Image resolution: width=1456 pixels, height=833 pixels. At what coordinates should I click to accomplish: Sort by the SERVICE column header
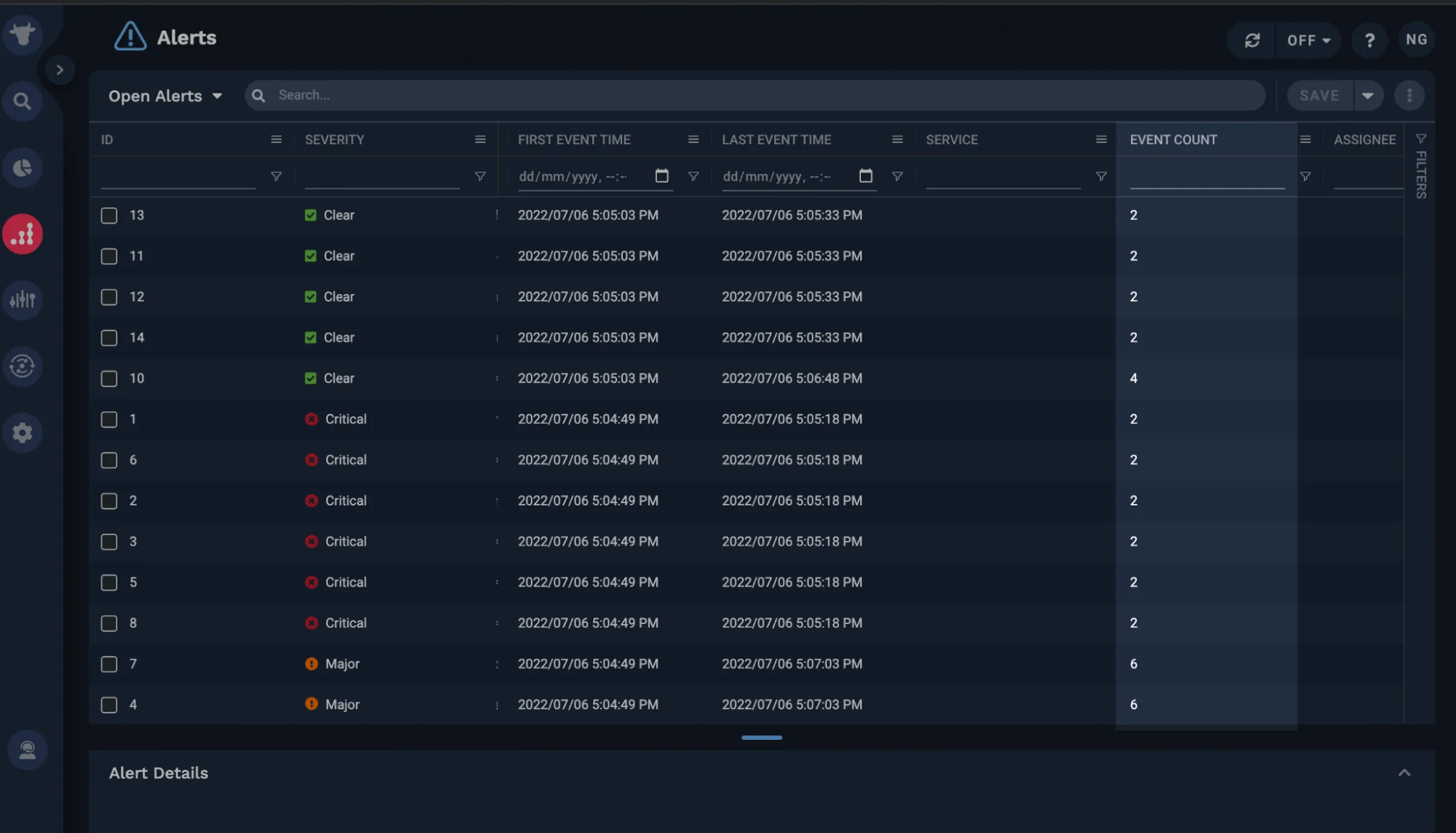[x=951, y=140]
